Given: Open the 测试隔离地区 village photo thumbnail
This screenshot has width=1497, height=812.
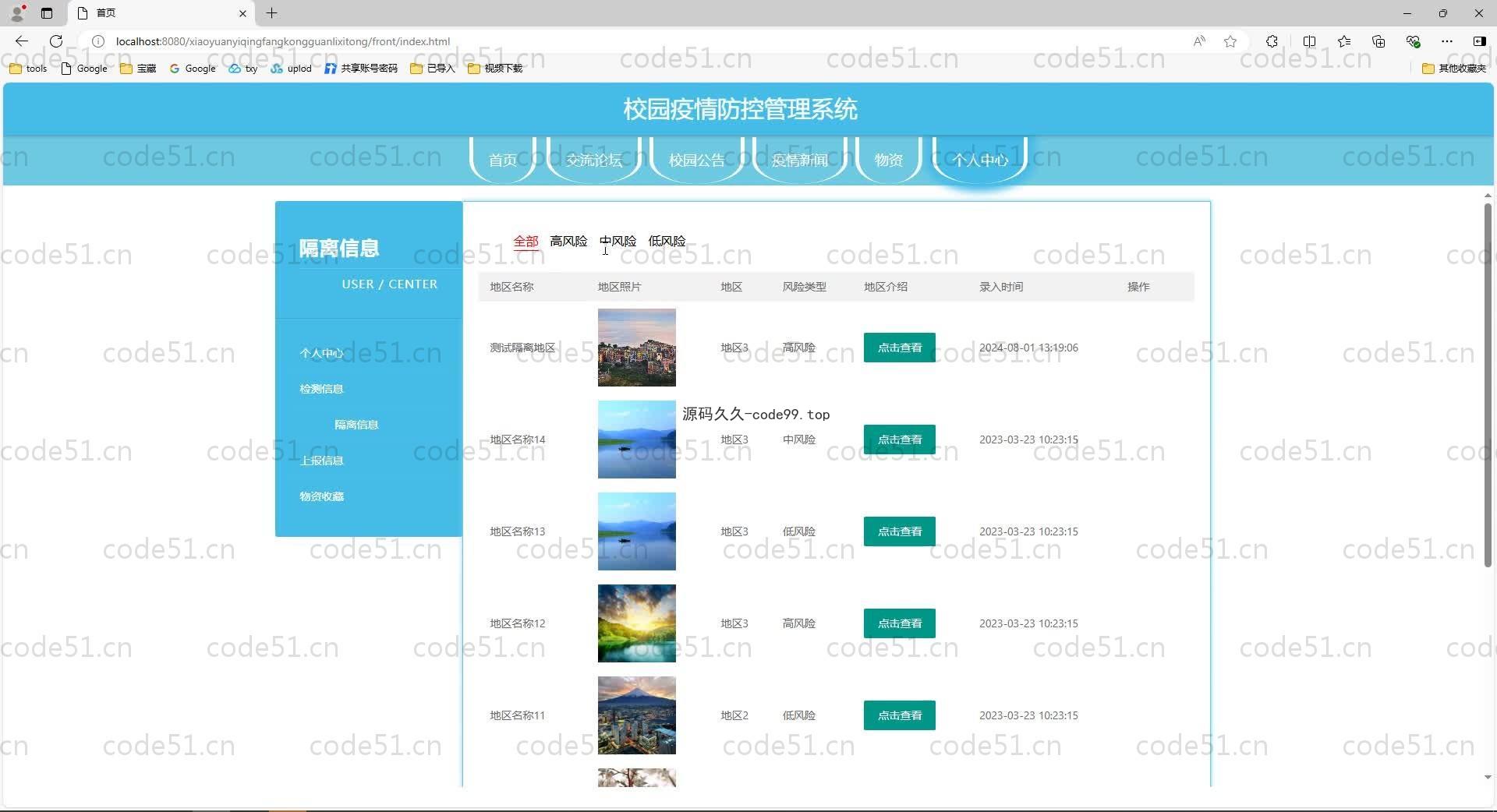Looking at the screenshot, I should (637, 348).
